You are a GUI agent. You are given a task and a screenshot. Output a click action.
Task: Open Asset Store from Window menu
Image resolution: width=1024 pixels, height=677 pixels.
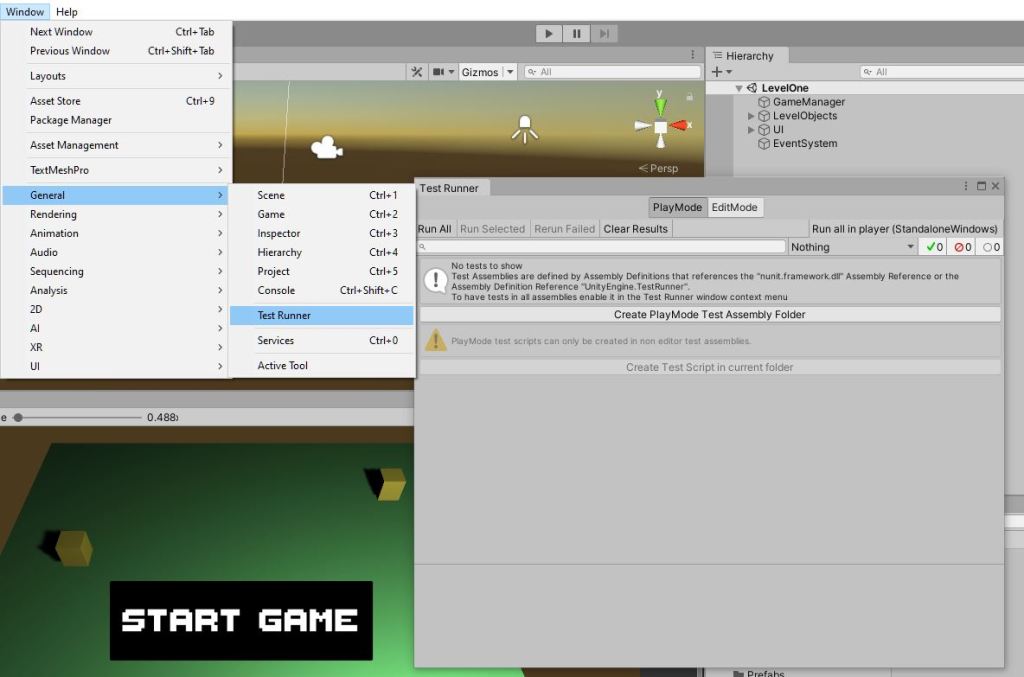point(117,101)
